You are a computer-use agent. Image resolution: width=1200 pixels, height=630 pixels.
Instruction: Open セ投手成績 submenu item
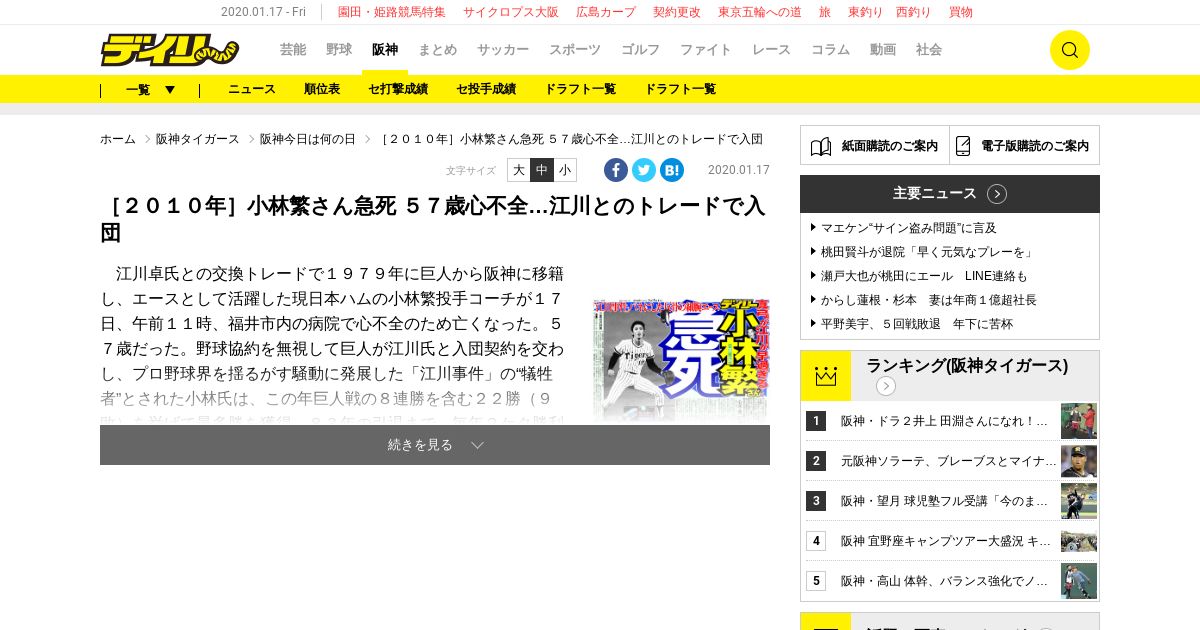click(486, 89)
